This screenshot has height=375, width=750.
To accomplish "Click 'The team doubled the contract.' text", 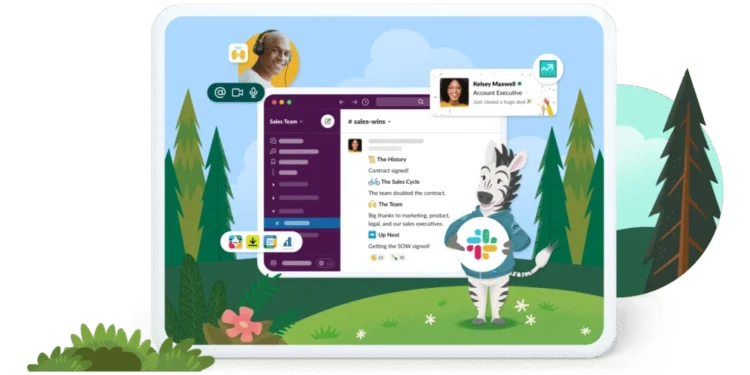I will [x=407, y=193].
